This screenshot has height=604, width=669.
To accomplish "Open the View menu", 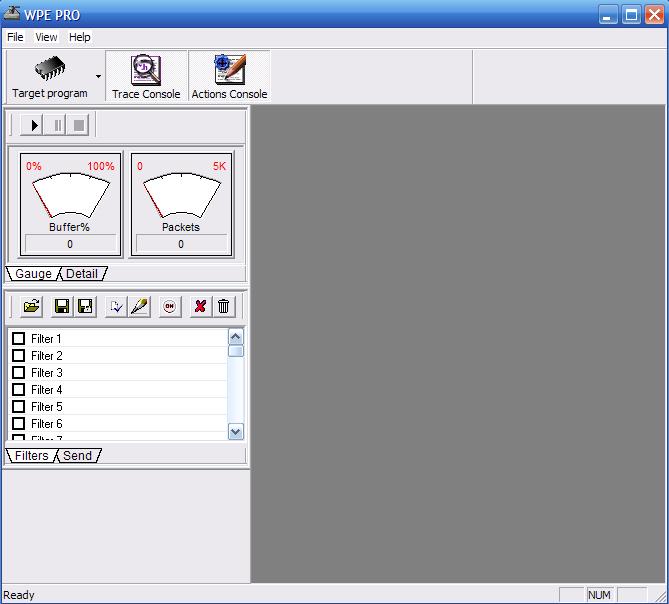I will [46, 37].
